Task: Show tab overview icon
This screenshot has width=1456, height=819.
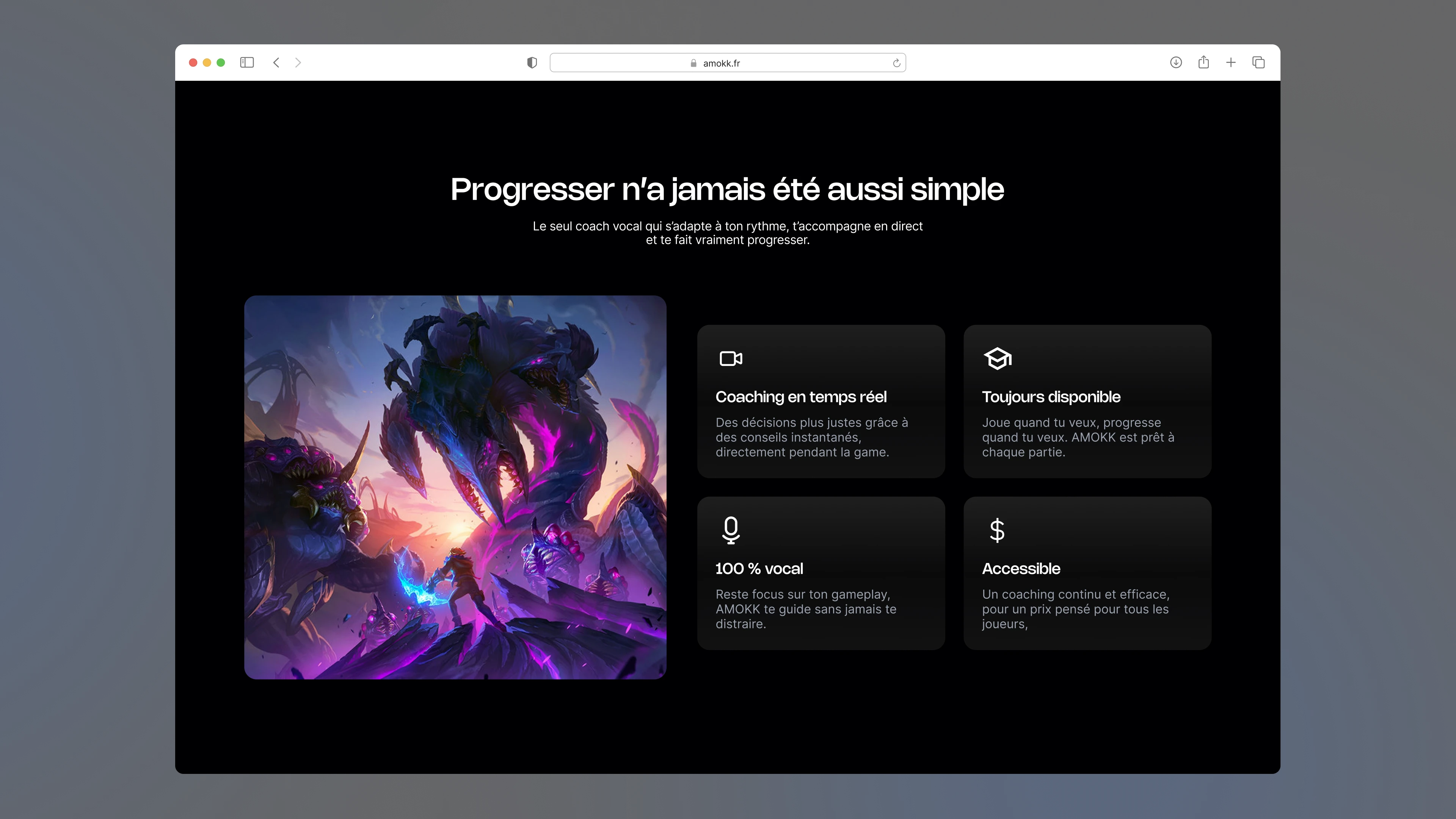Action: (1259, 63)
